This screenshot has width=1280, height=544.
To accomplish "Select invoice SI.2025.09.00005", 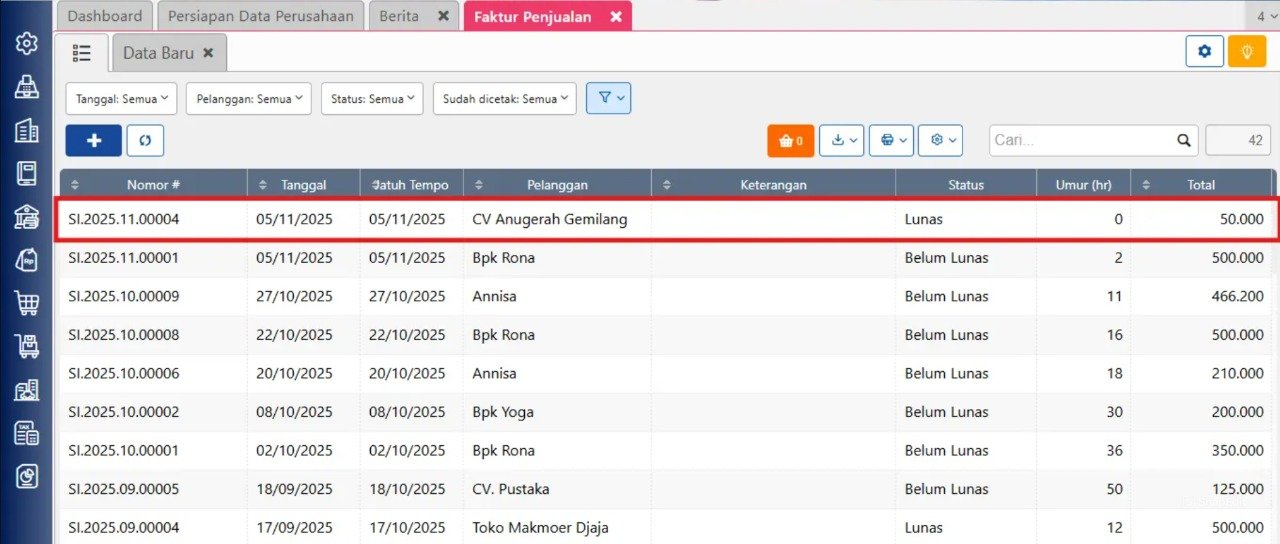I will [666, 489].
